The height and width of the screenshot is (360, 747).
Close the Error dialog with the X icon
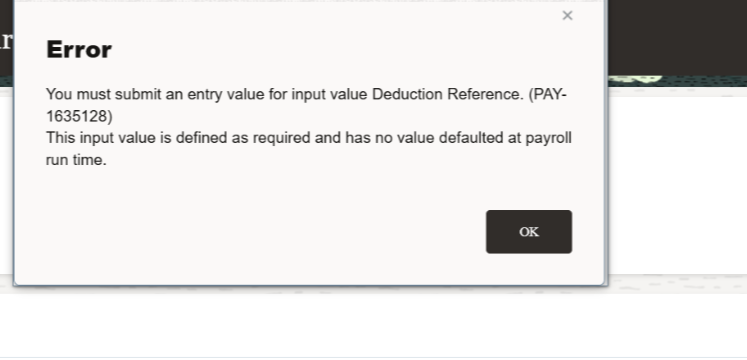[567, 16]
